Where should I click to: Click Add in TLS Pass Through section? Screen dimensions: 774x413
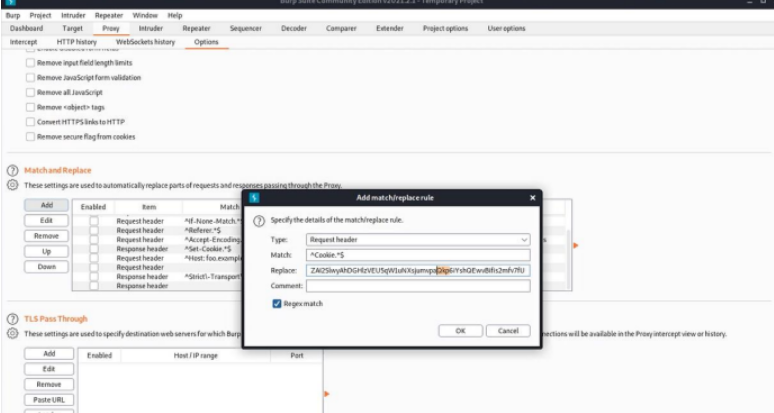click(49, 354)
